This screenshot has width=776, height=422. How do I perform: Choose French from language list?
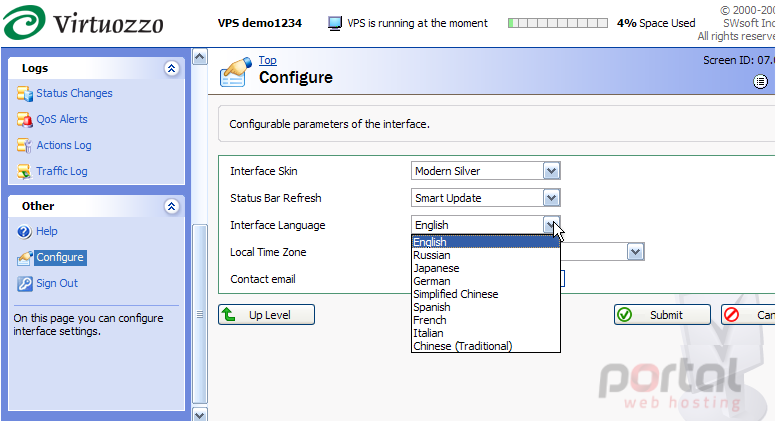coord(485,320)
